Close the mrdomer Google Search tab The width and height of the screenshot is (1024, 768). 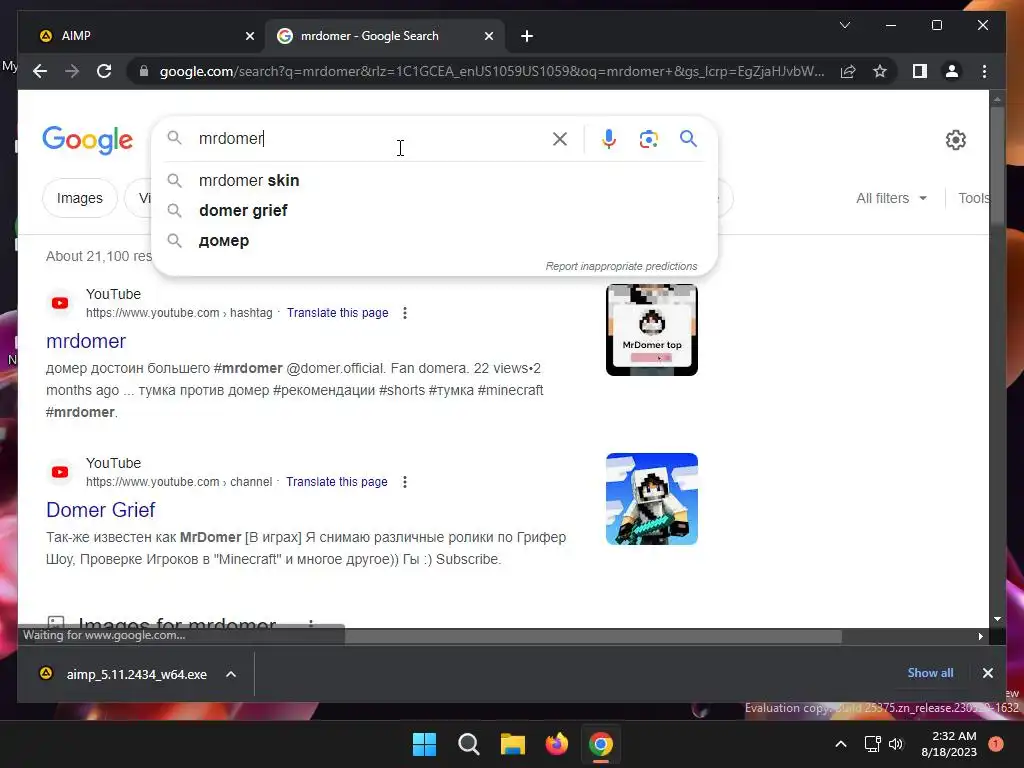click(488, 36)
